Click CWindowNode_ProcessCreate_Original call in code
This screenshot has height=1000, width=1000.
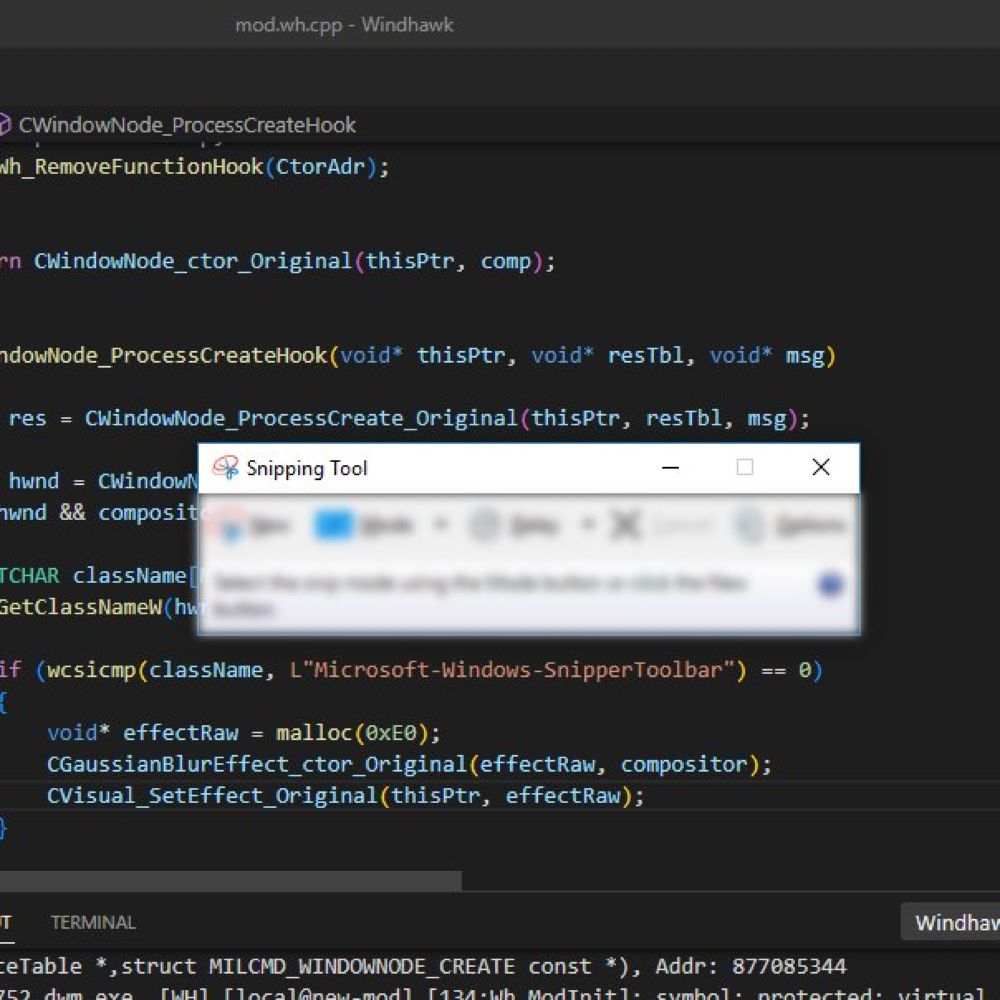(x=301, y=418)
